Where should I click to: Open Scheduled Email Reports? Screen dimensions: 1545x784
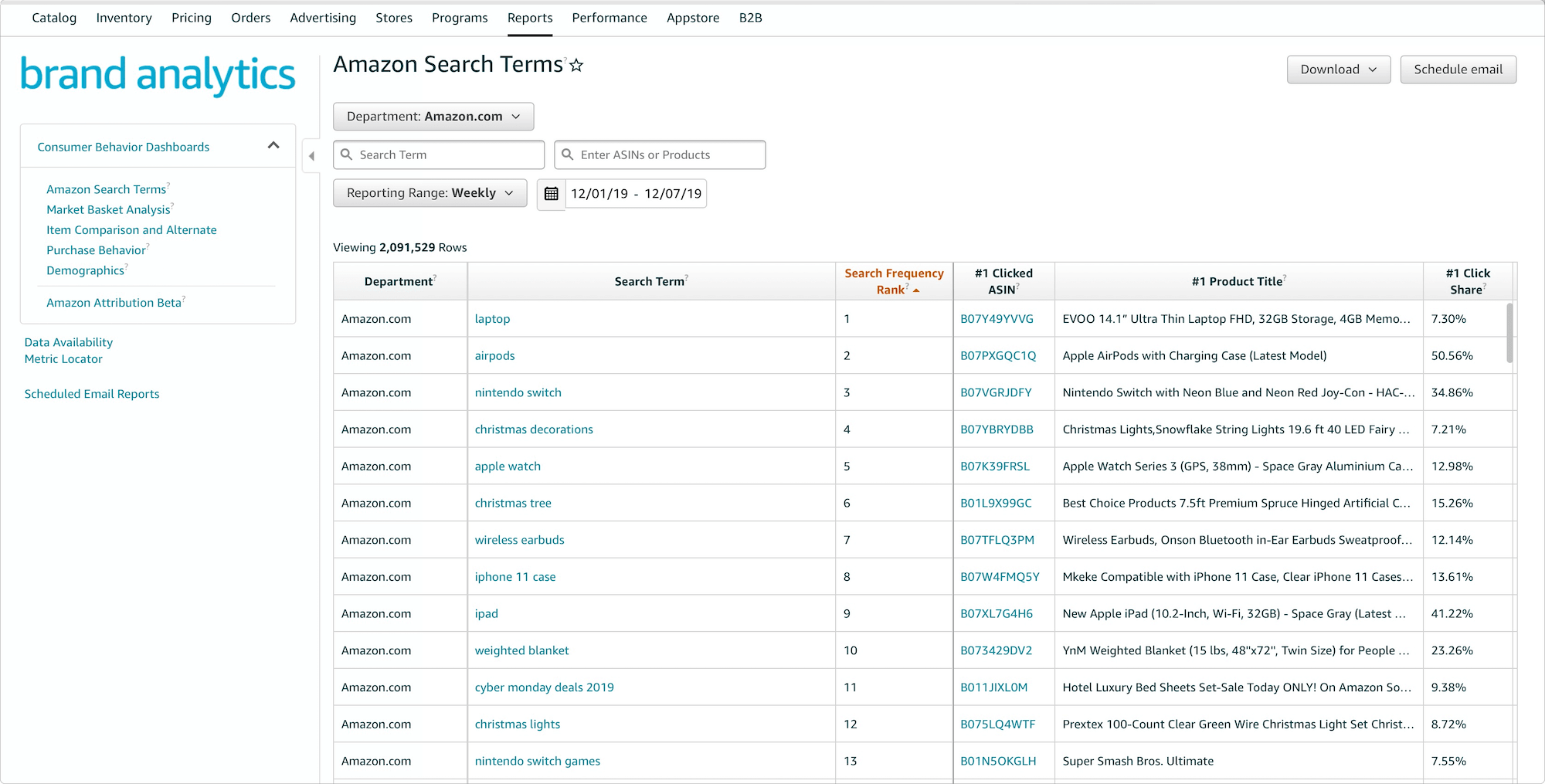click(92, 394)
